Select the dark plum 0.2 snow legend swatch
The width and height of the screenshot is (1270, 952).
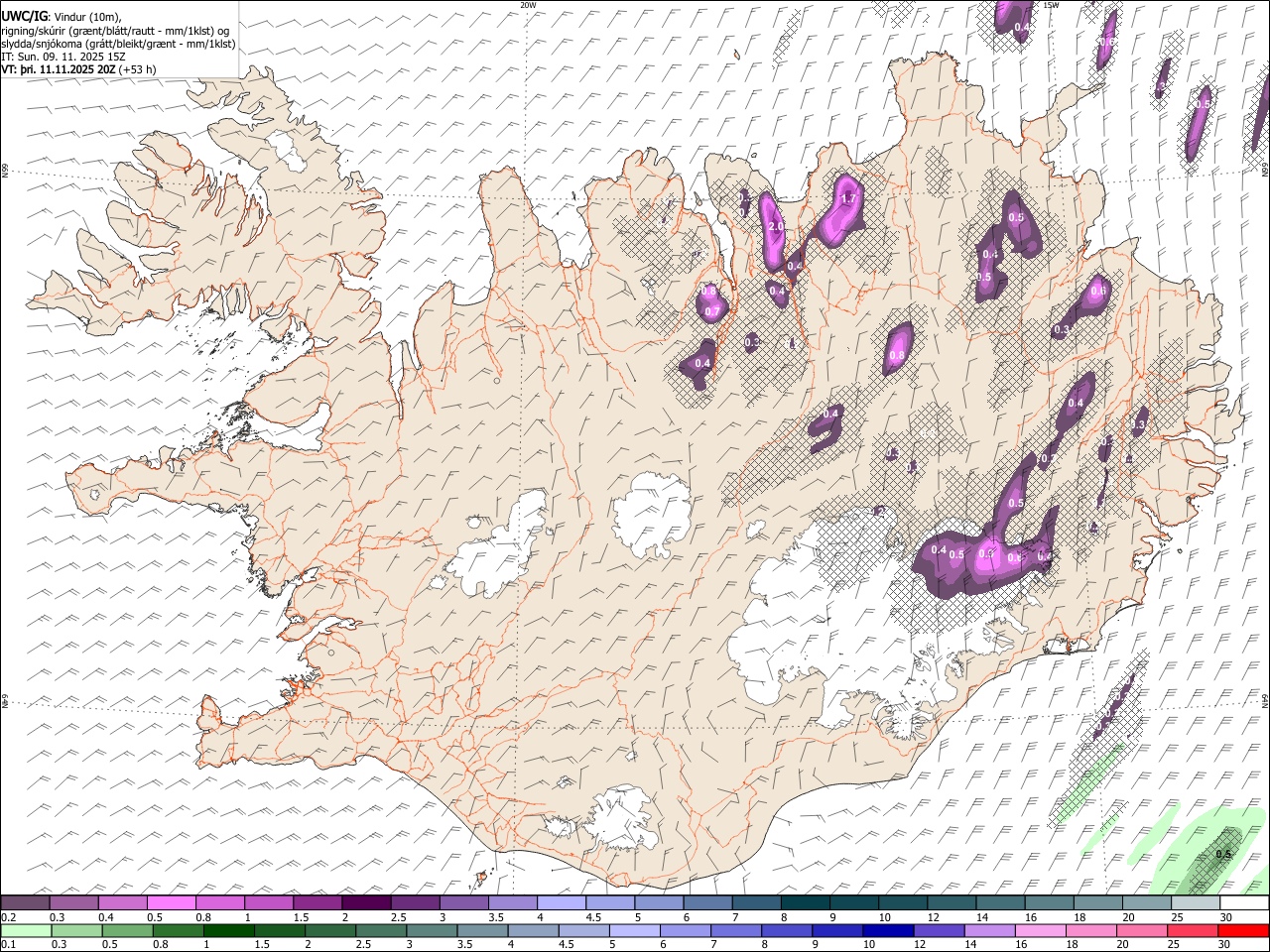(25, 903)
